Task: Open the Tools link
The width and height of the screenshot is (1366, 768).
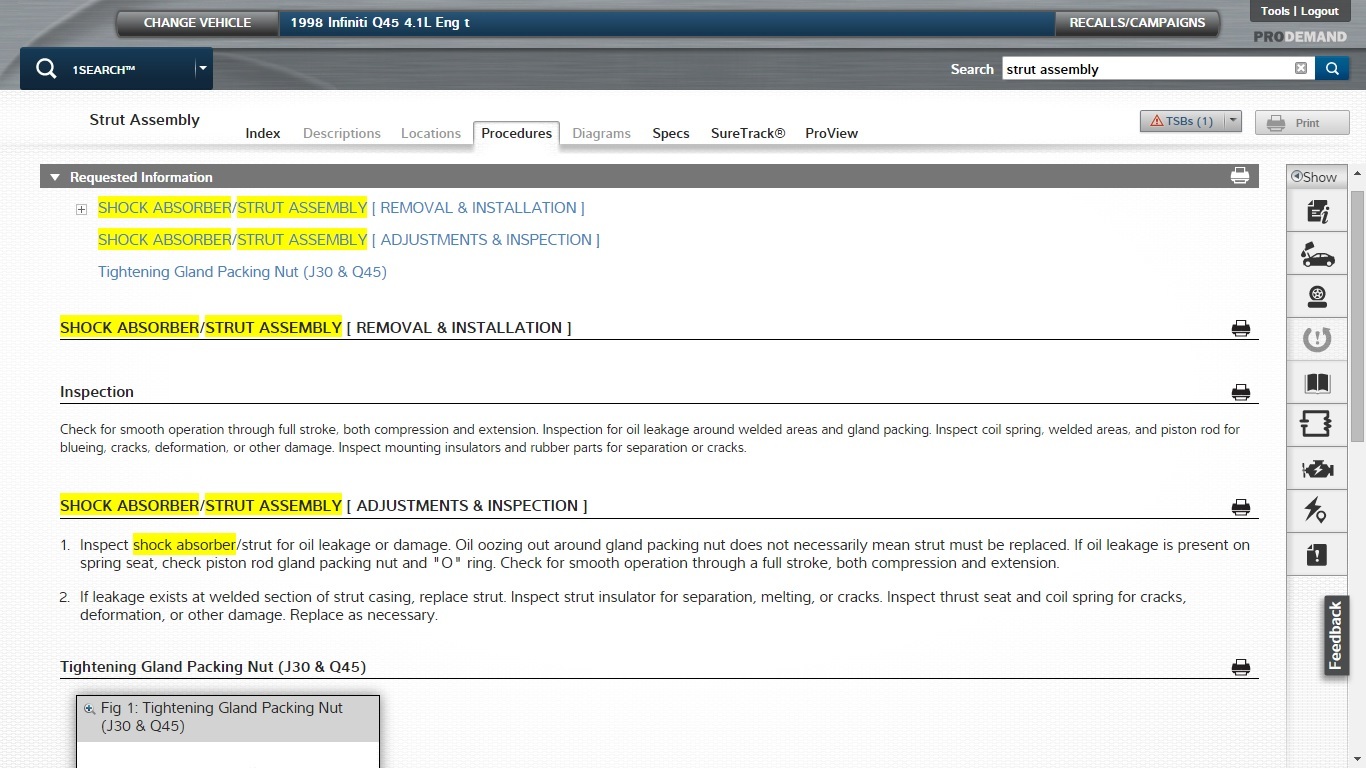Action: tap(1275, 11)
